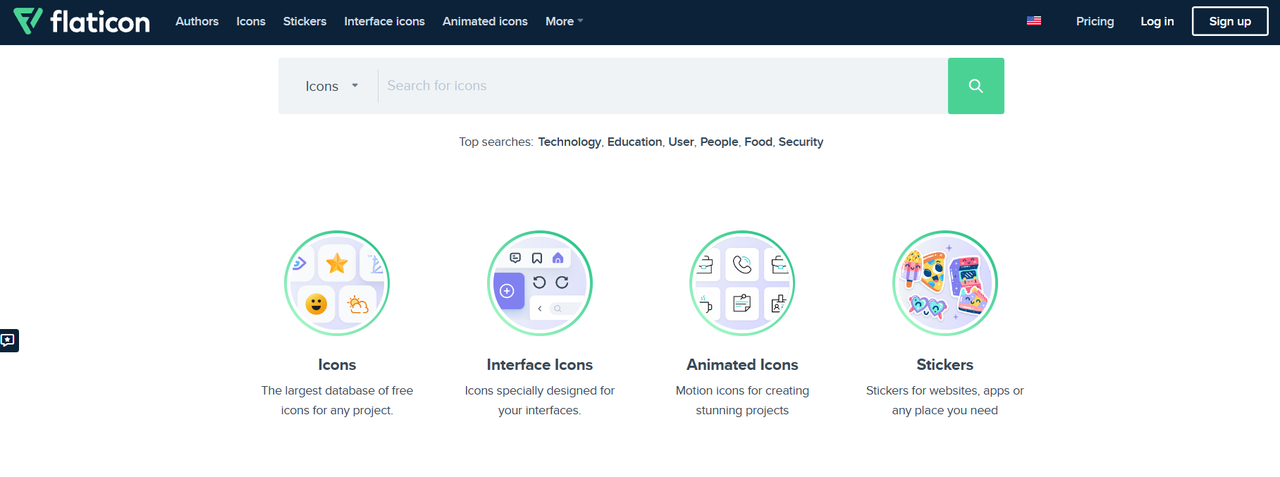Expand the More menu in navbar

(565, 21)
